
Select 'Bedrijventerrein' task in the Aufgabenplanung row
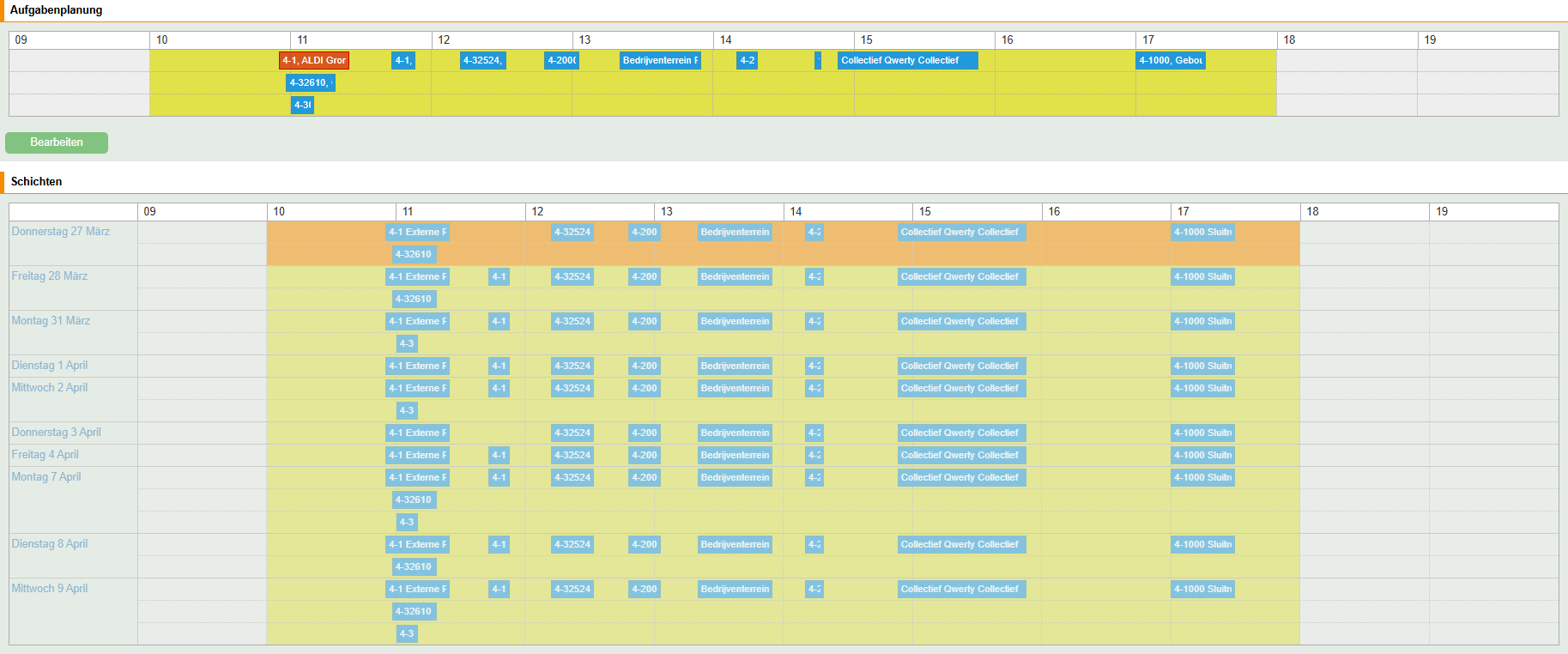coord(660,61)
